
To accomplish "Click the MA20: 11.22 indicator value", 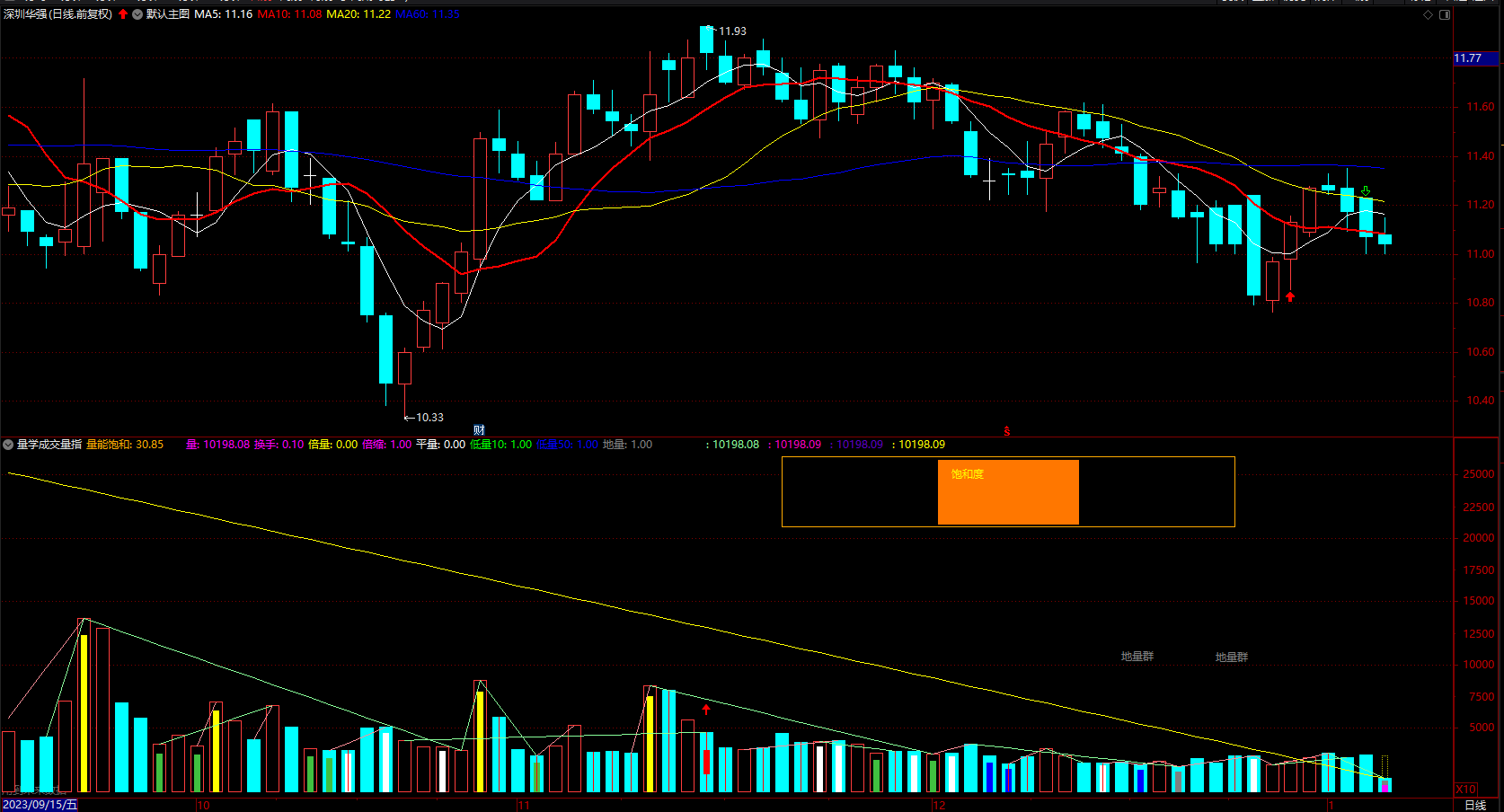I will 358,14.
